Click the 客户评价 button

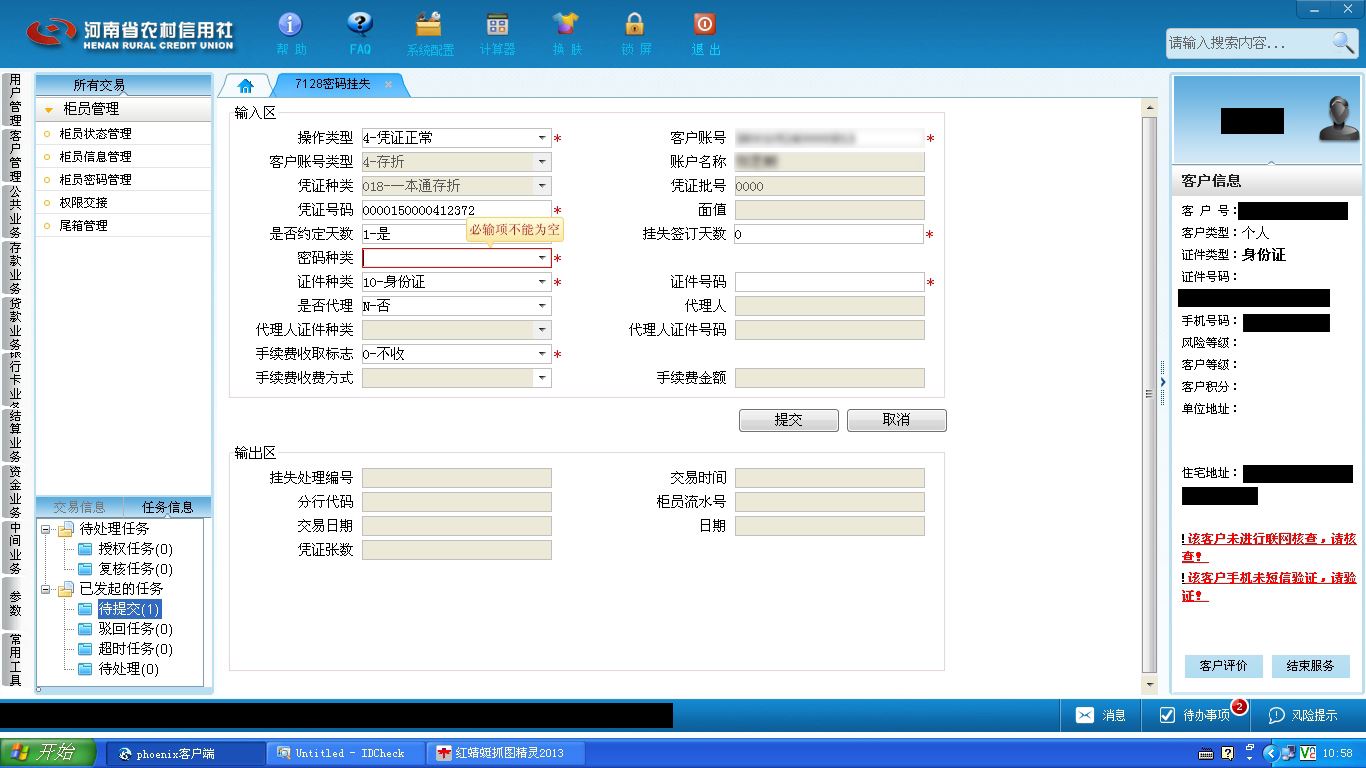tap(1223, 666)
